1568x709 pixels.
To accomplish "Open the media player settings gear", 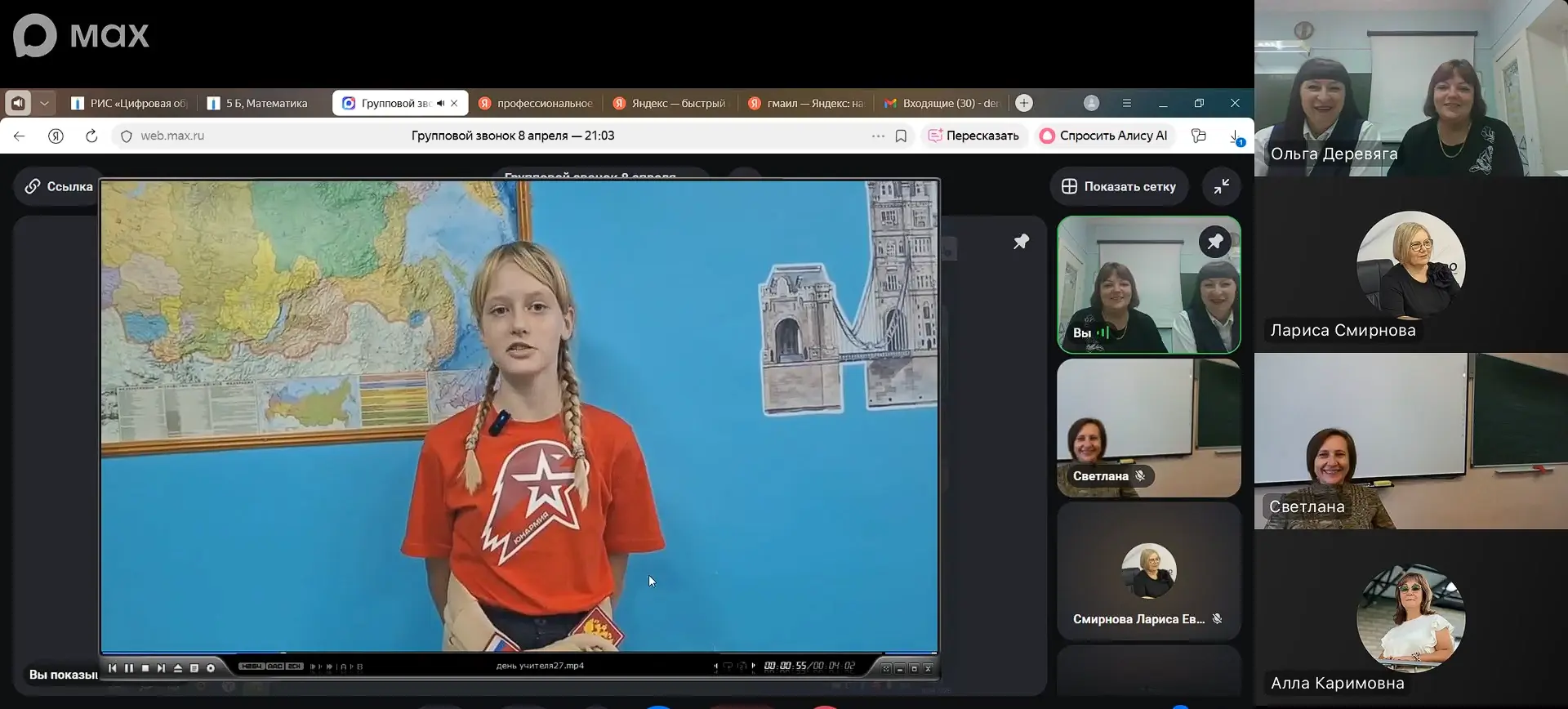I will tap(211, 668).
